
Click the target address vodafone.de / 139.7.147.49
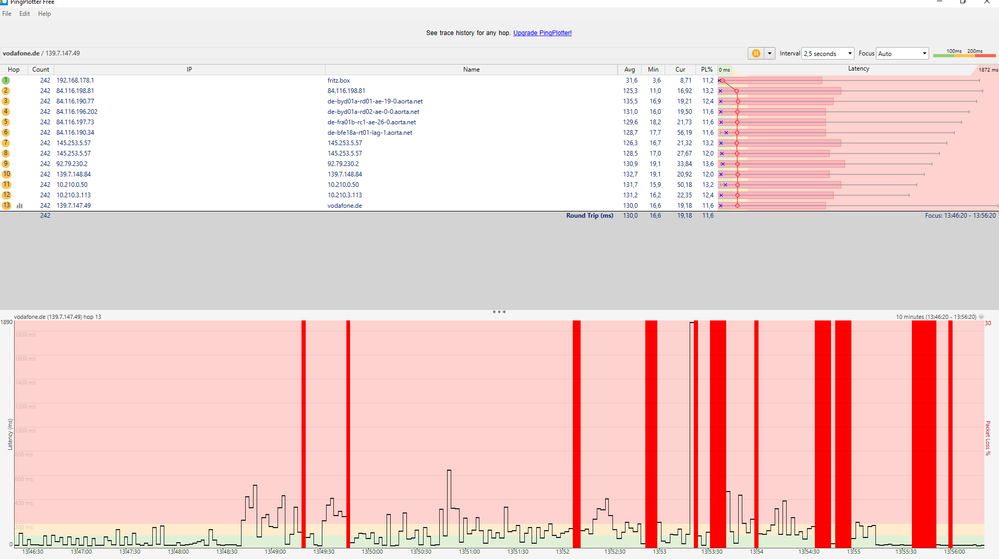click(41, 54)
